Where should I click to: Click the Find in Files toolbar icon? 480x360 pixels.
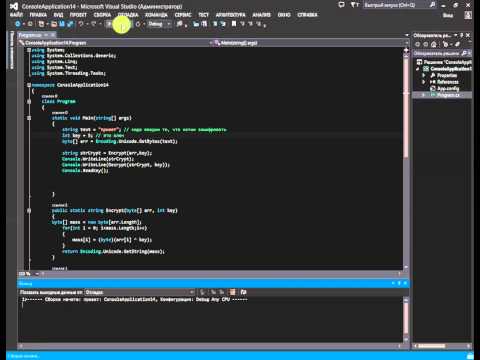tap(180, 24)
